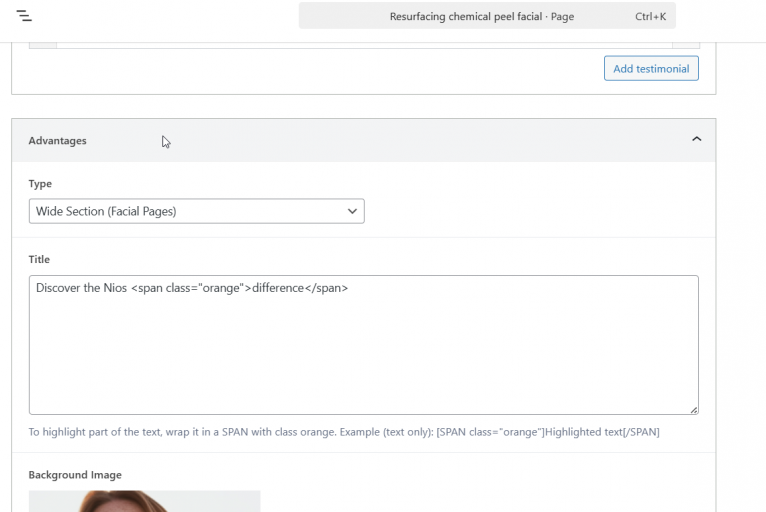Click the Add testimonial button
766x512 pixels.
point(651,68)
